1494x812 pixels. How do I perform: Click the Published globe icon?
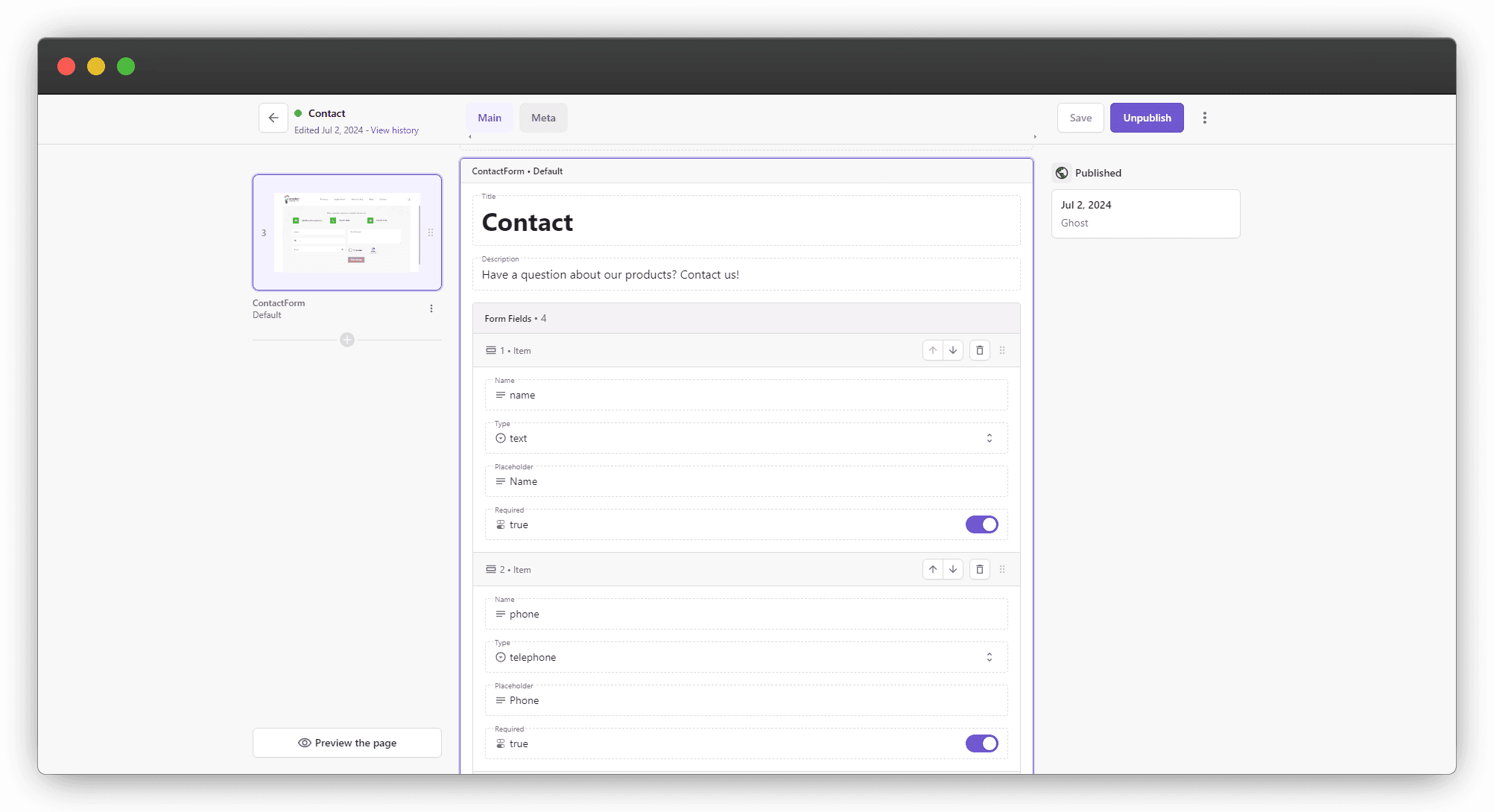(x=1062, y=173)
